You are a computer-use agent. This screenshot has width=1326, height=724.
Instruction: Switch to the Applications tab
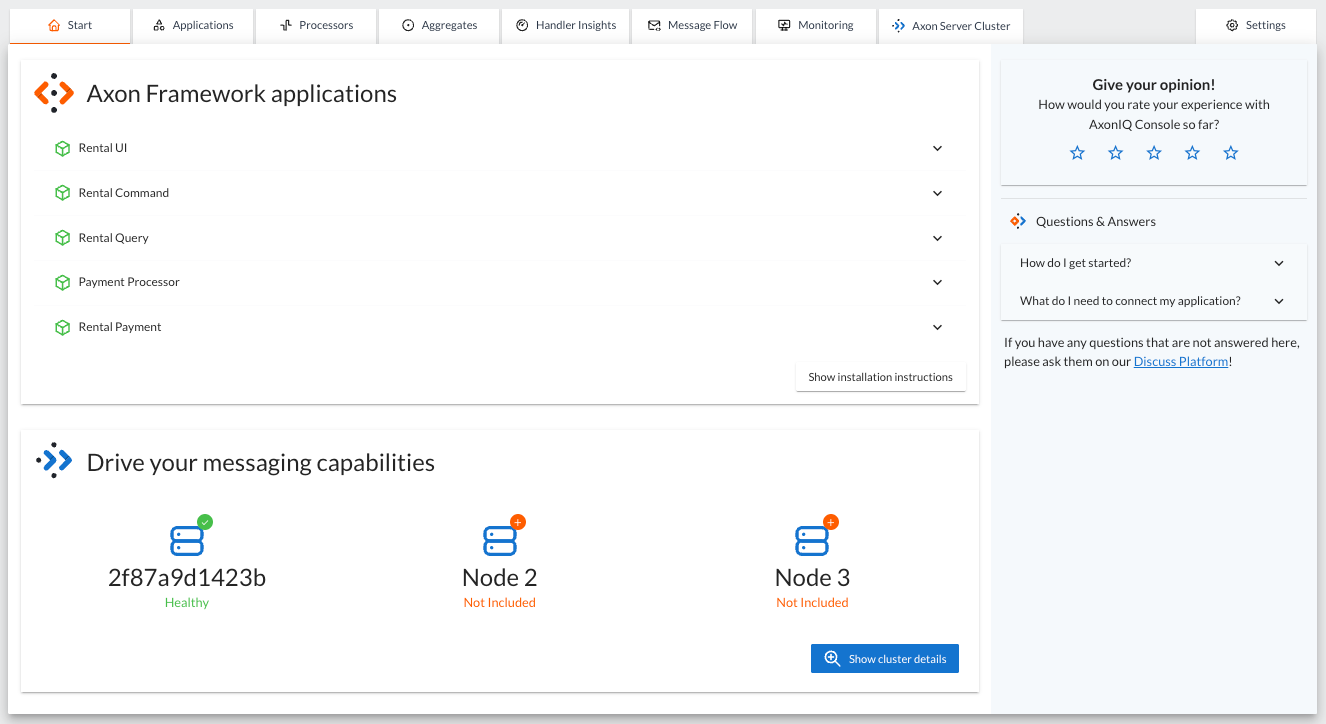click(193, 26)
